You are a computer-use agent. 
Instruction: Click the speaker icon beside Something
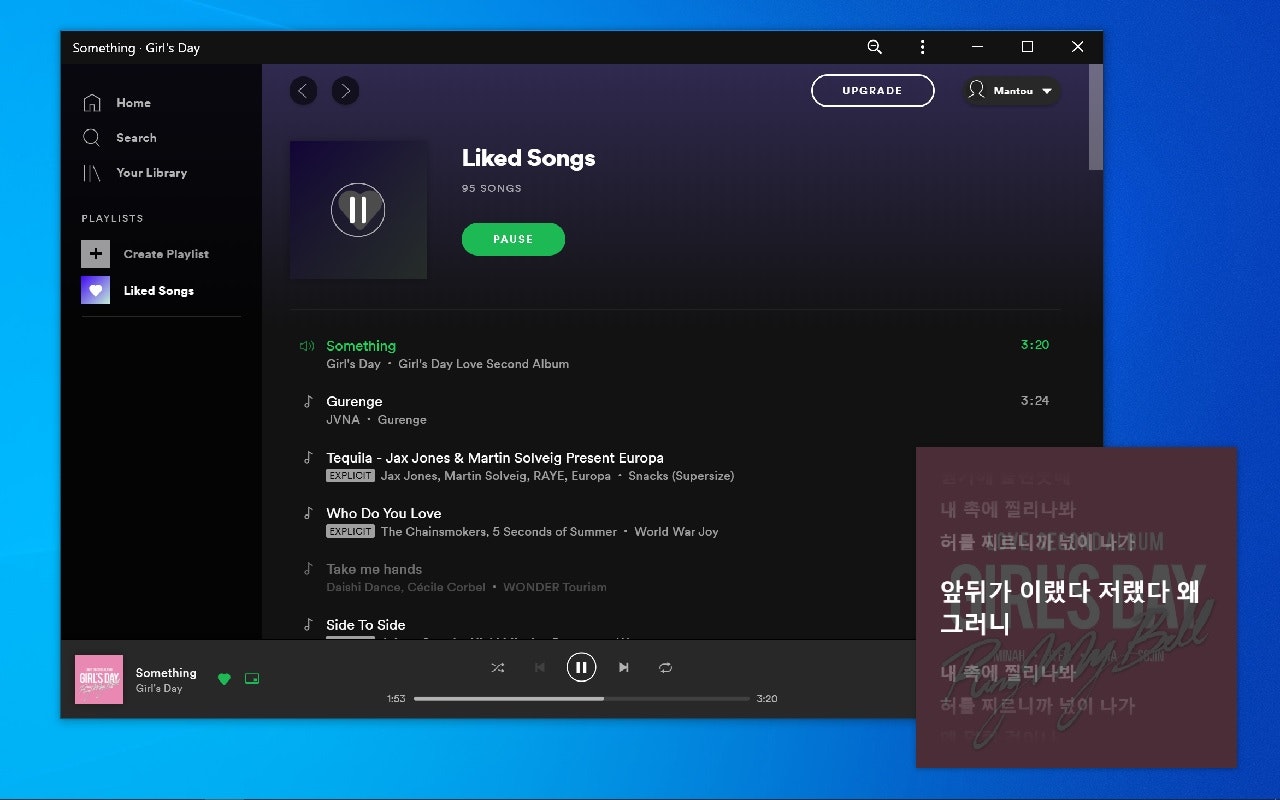coord(307,346)
